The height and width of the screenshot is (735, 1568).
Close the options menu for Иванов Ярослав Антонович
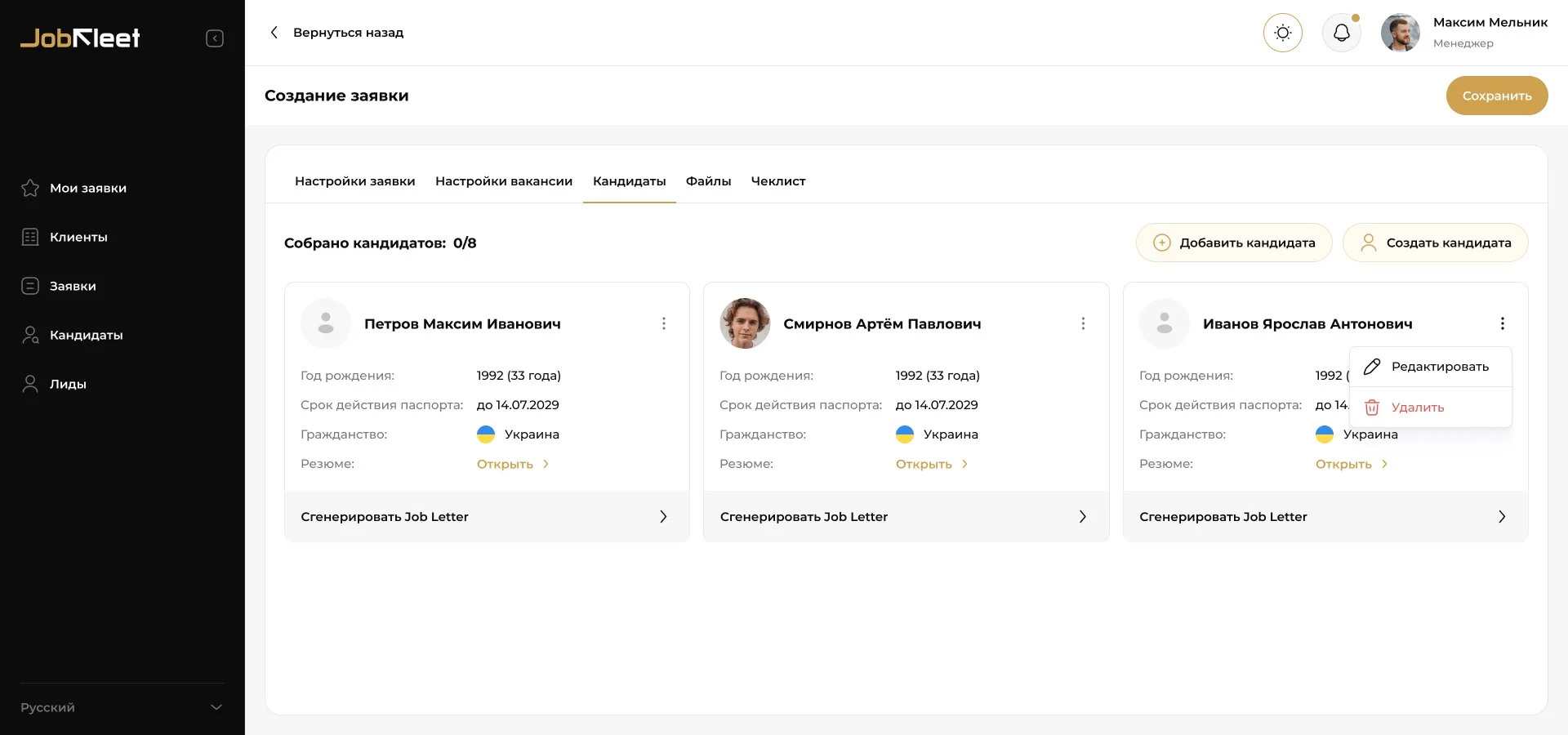[x=1502, y=323]
